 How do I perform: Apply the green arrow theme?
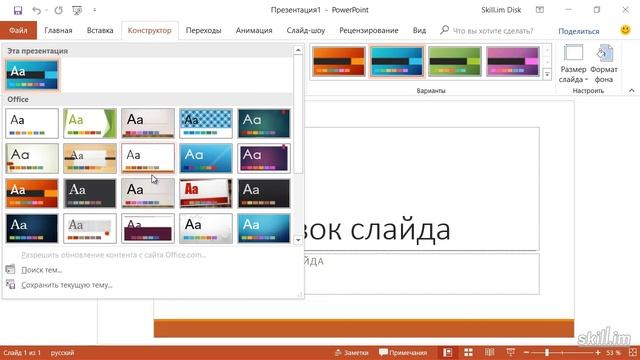click(90, 123)
